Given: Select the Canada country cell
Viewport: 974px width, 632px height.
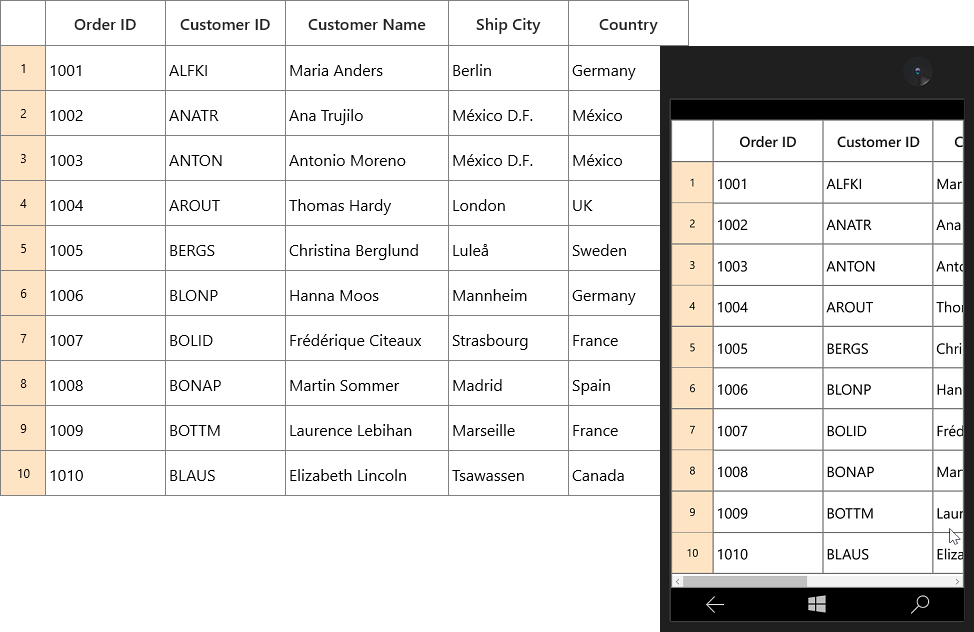Looking at the screenshot, I should [x=615, y=474].
